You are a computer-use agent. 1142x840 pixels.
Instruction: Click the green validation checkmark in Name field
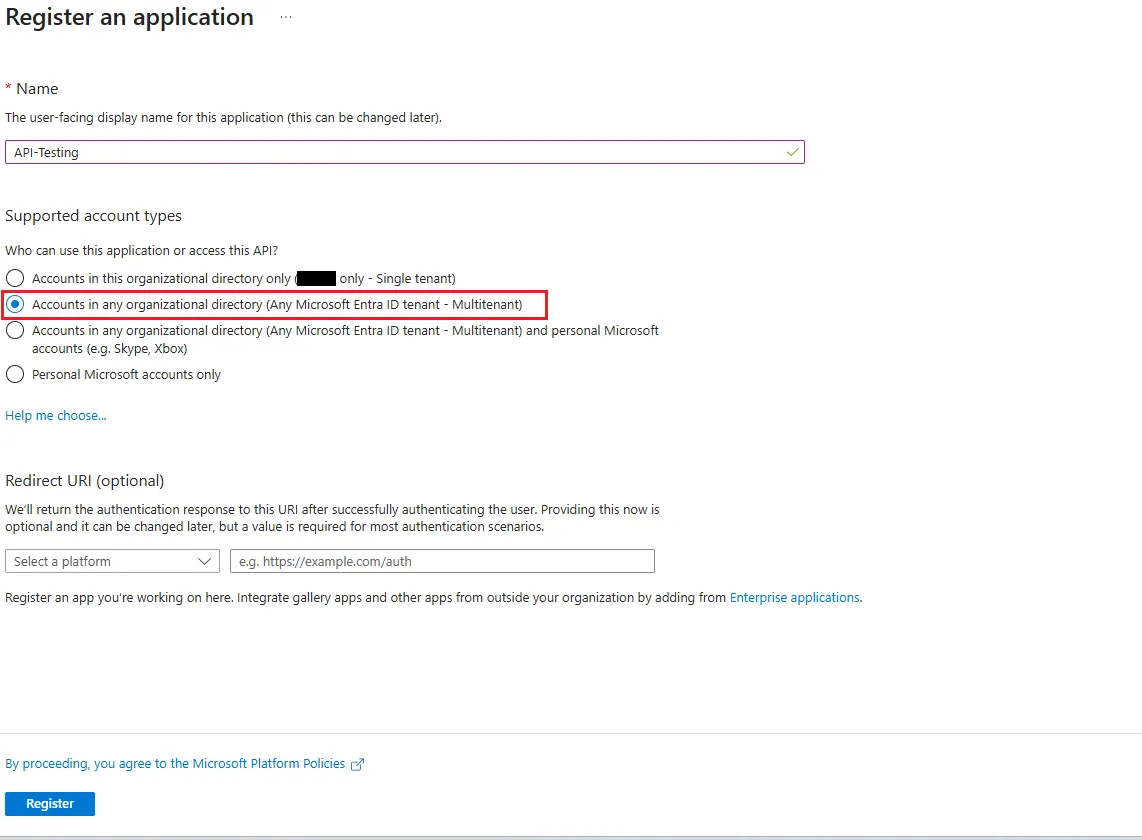(x=791, y=152)
